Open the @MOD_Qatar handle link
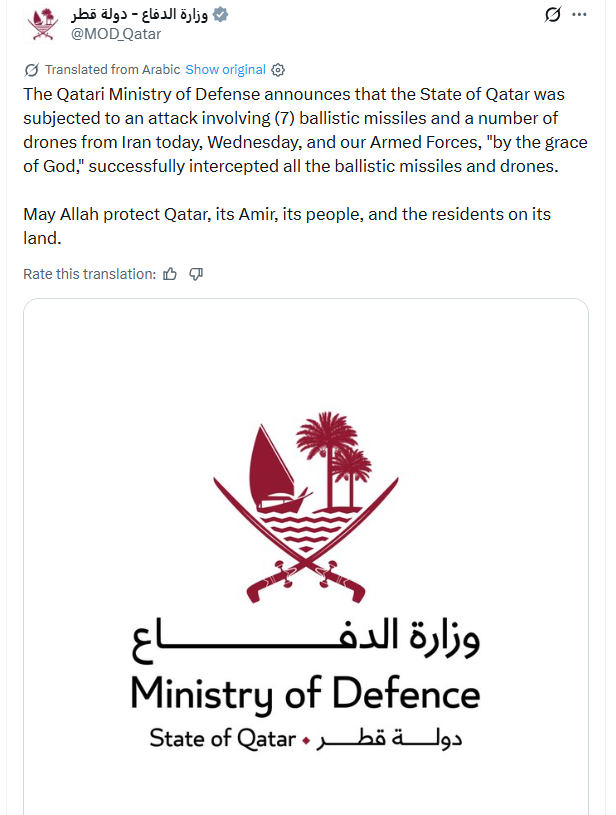Image resolution: width=616 pixels, height=815 pixels. point(114,34)
